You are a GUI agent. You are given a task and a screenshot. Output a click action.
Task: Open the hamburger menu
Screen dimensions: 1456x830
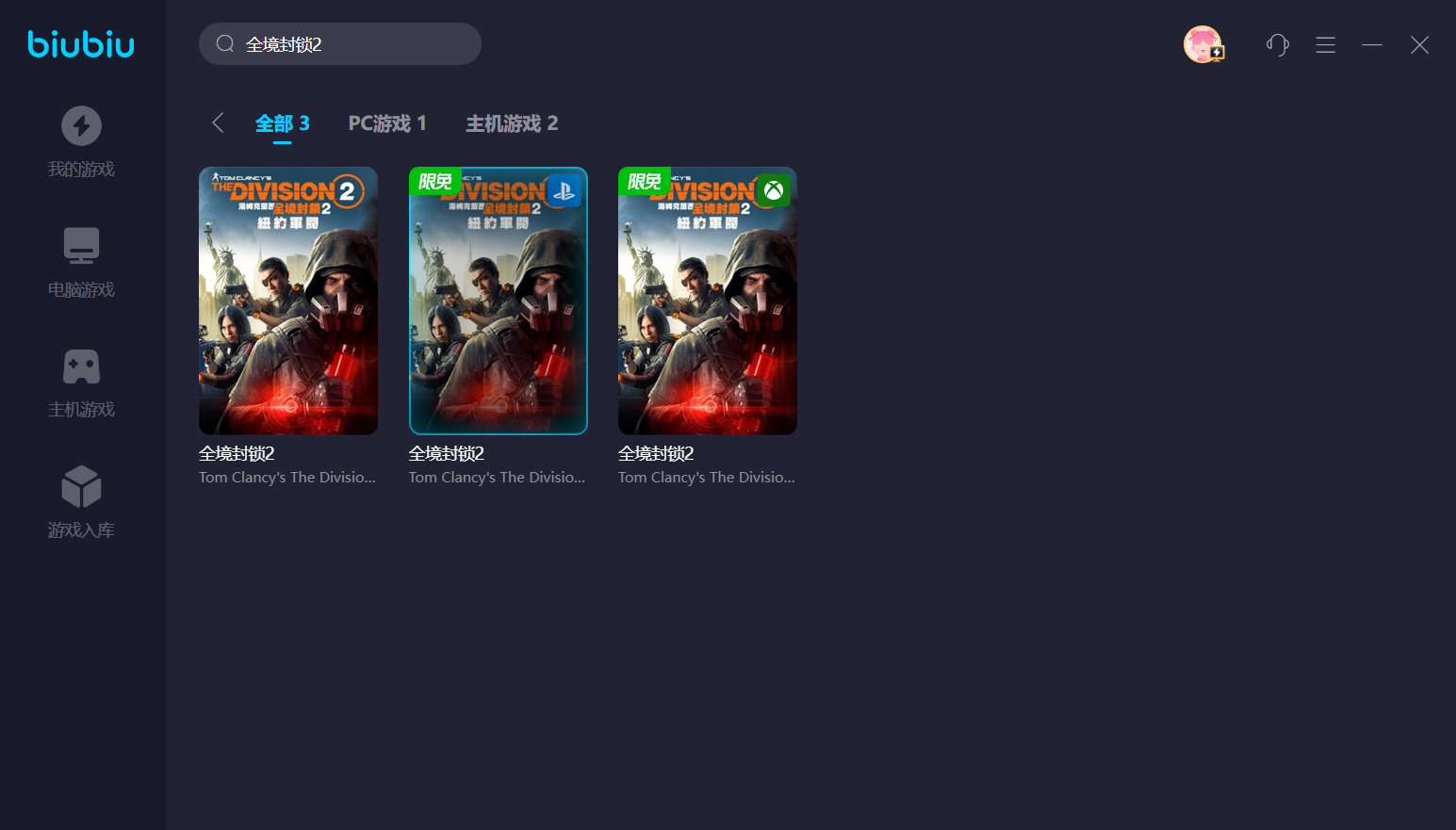click(1325, 44)
